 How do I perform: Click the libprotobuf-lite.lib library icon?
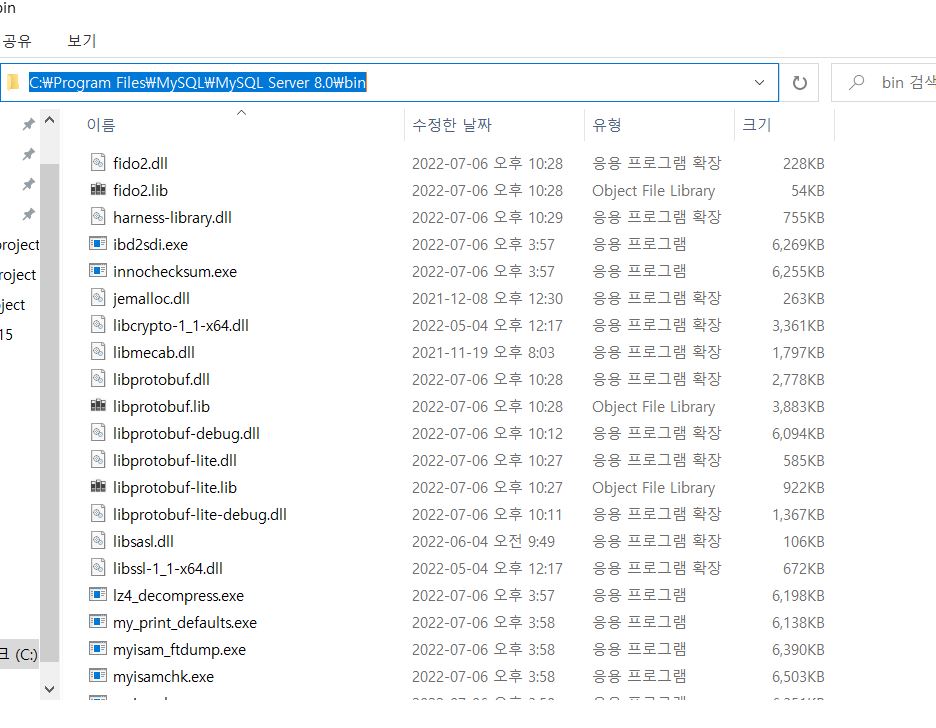(x=98, y=487)
